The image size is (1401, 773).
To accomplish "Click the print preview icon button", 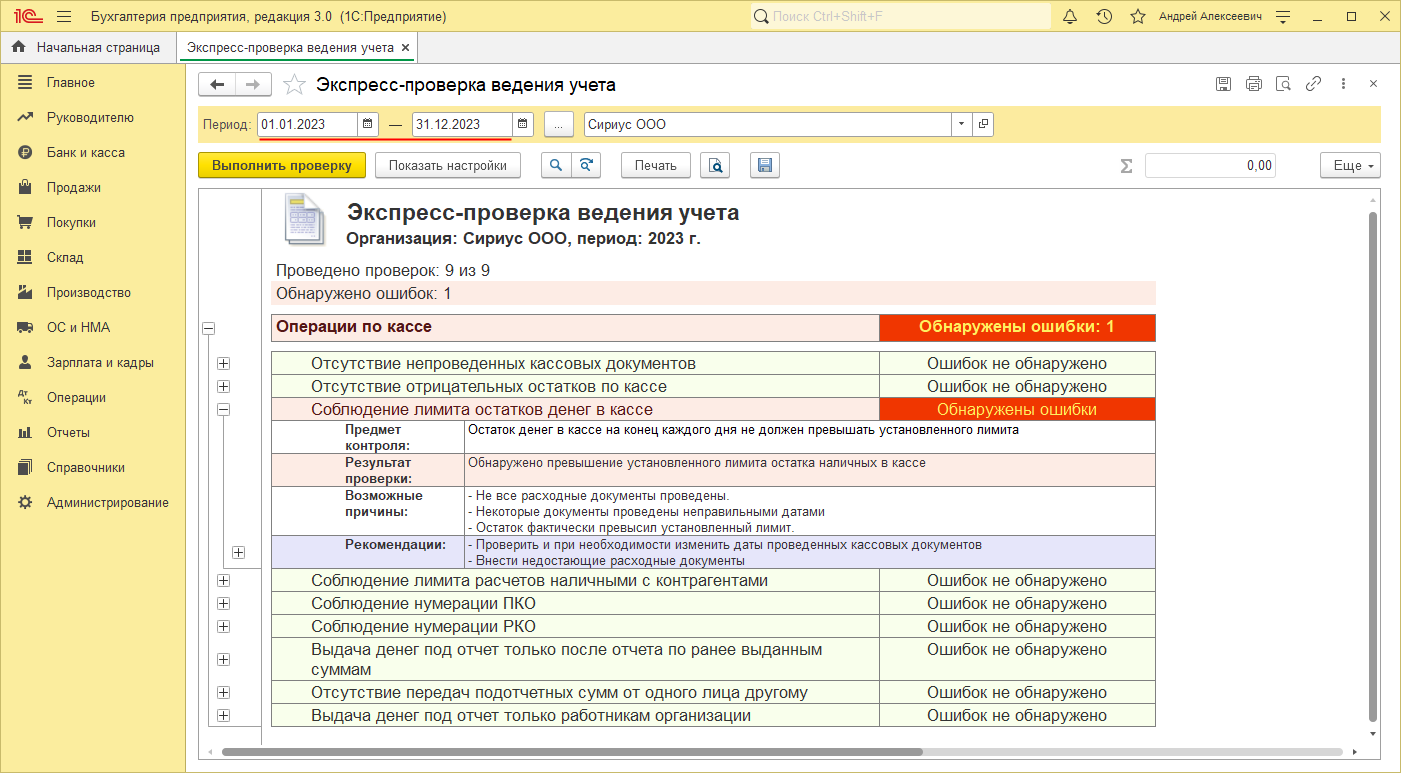I will click(715, 166).
